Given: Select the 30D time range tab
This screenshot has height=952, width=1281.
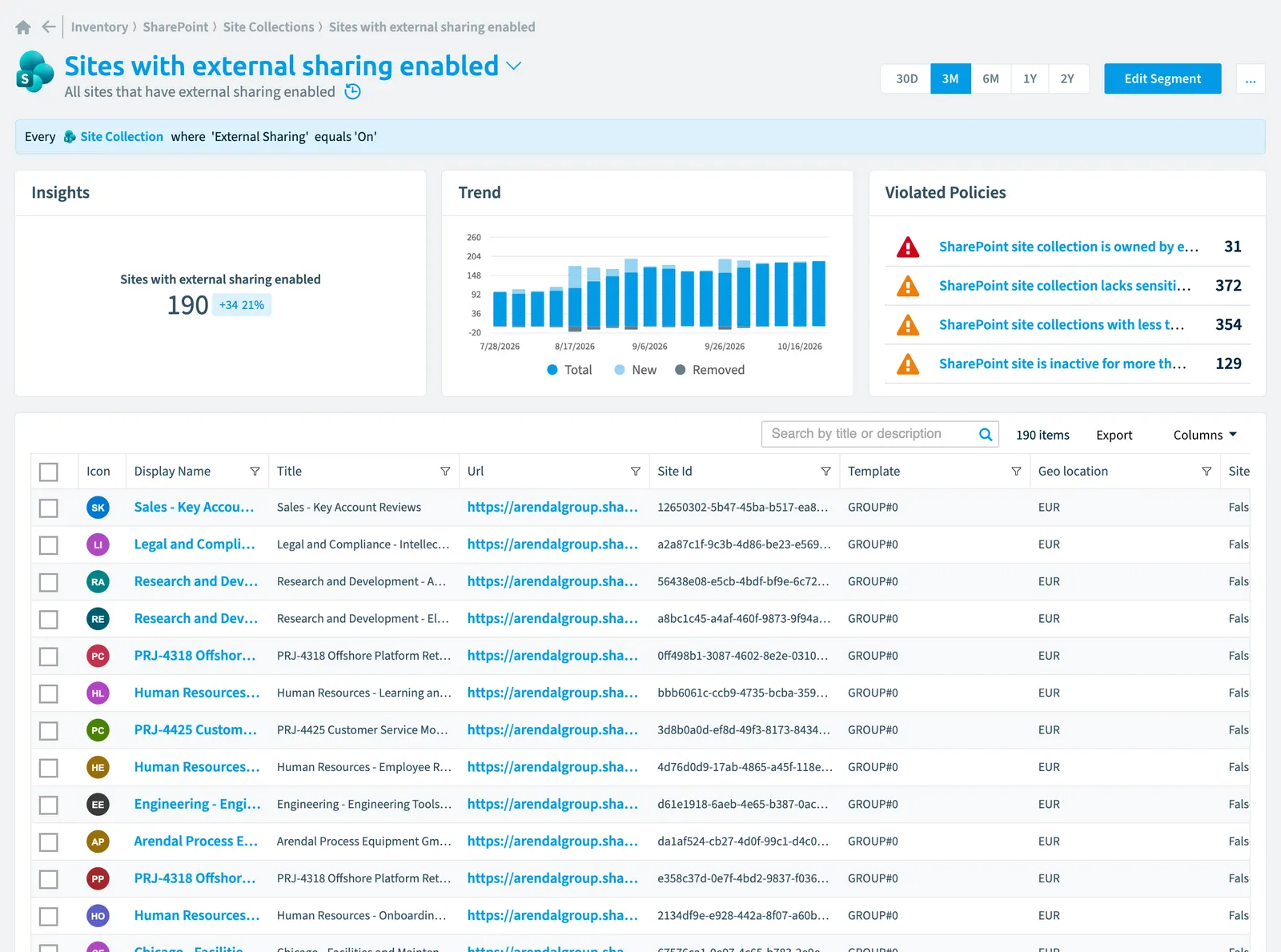Looking at the screenshot, I should tap(906, 78).
